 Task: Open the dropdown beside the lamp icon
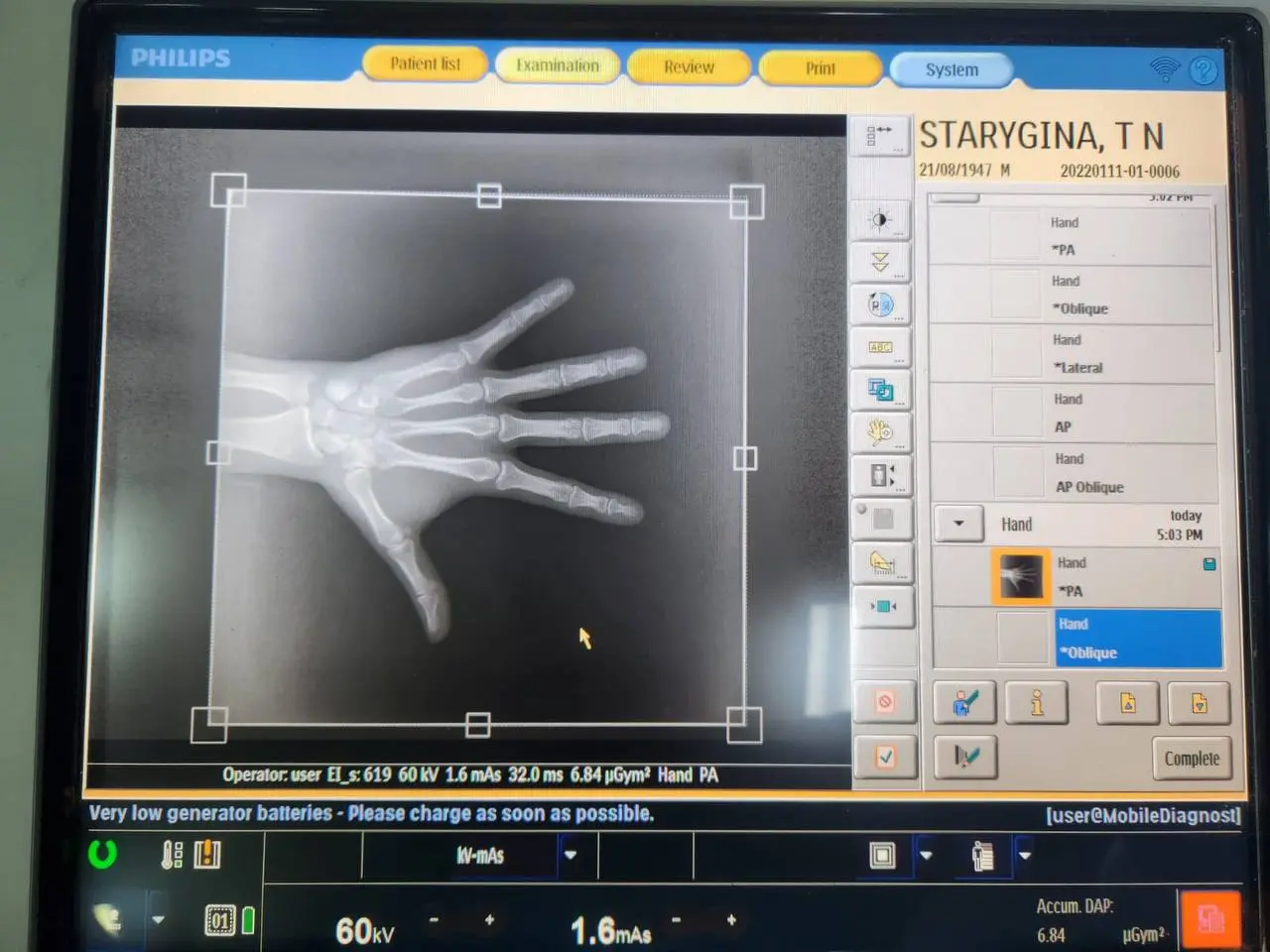click(158, 919)
